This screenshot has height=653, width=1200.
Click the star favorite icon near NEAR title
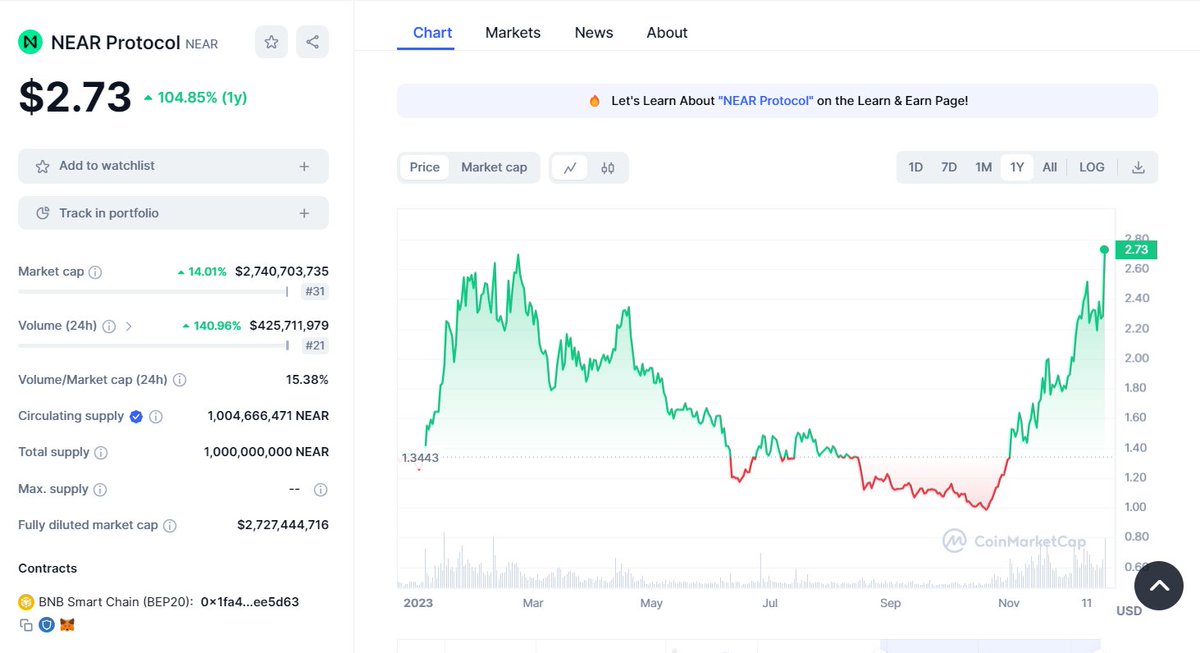coord(271,42)
